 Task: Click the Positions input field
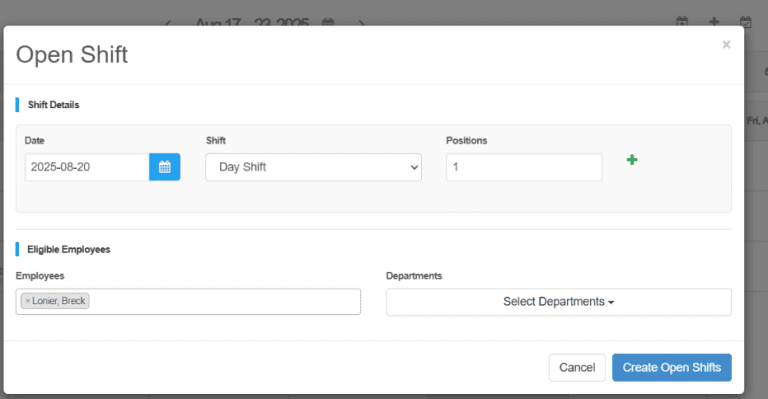coord(524,167)
